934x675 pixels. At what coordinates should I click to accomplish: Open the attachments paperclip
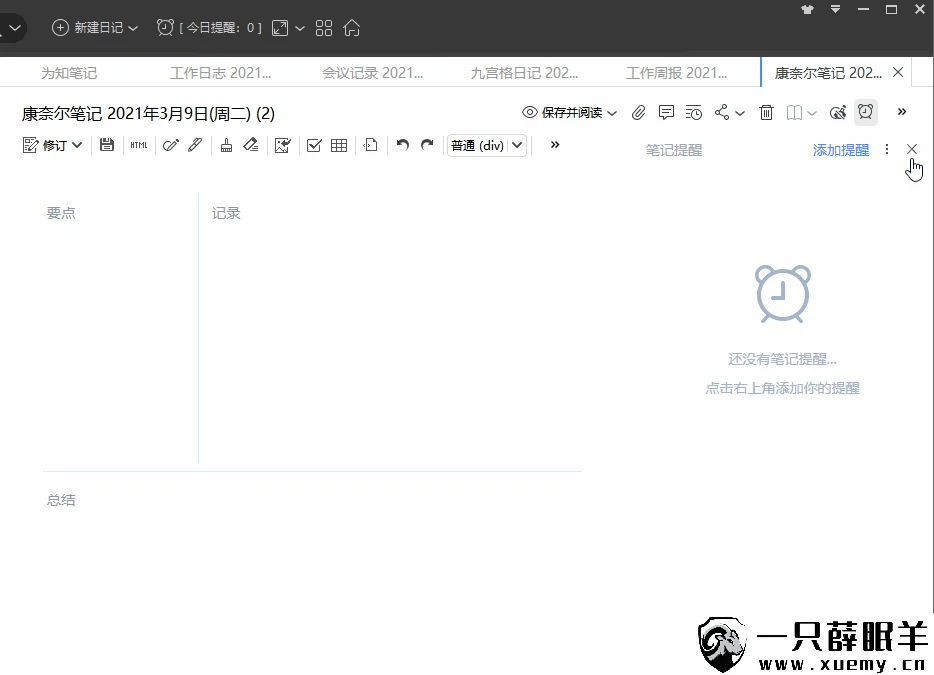point(639,112)
